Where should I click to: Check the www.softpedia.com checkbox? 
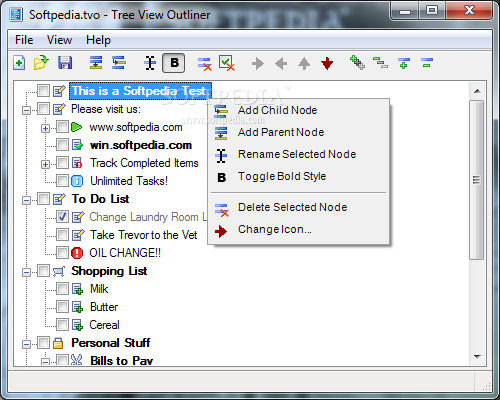(62, 127)
